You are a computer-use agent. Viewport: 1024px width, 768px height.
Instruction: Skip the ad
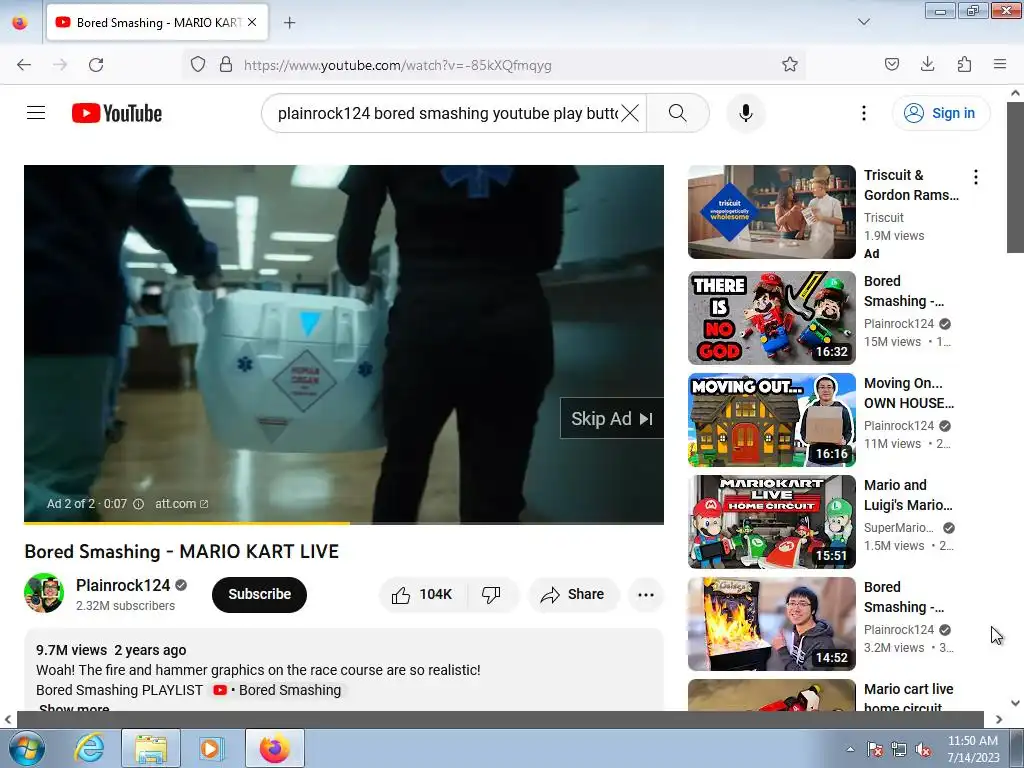point(611,419)
